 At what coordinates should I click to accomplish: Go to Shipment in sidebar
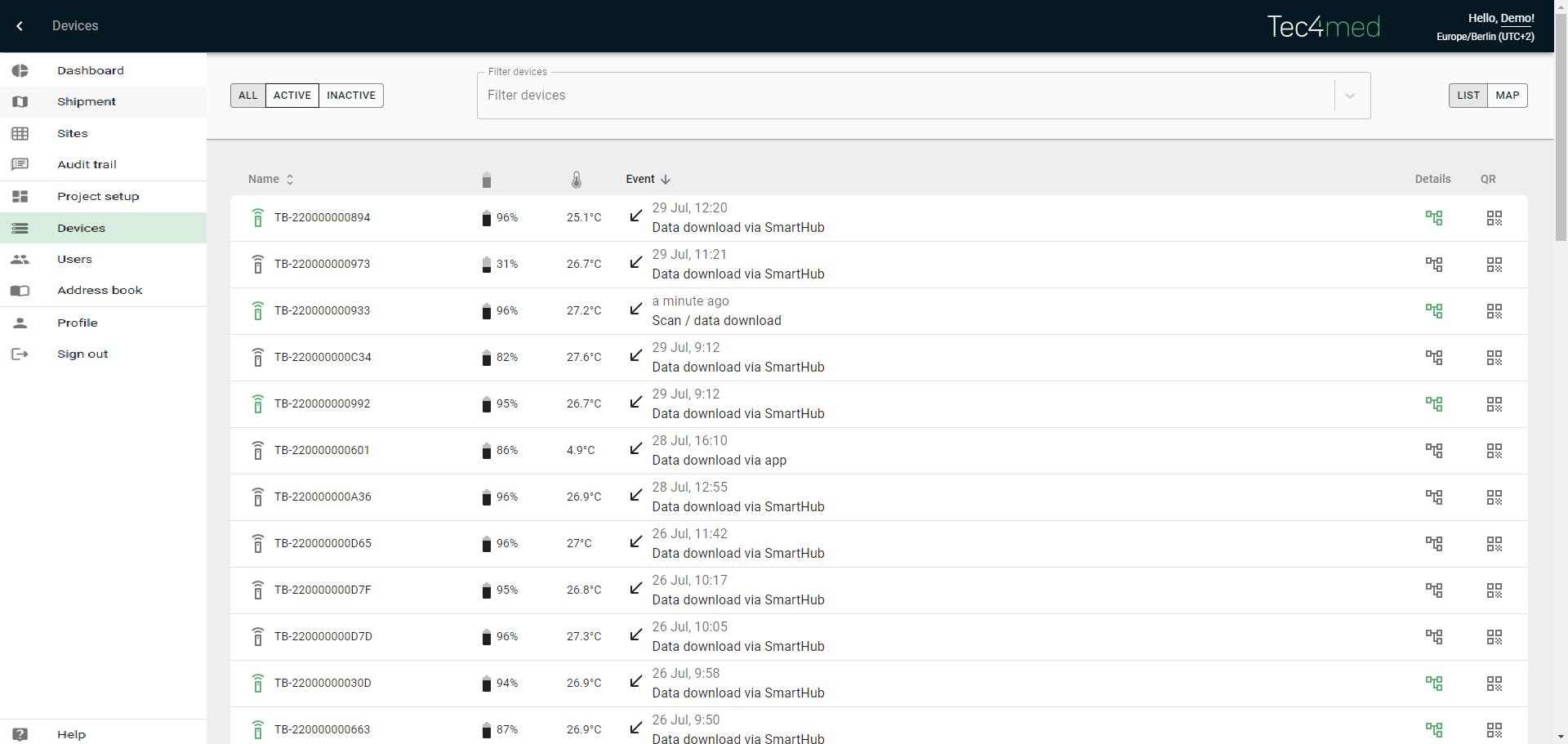tap(103, 101)
